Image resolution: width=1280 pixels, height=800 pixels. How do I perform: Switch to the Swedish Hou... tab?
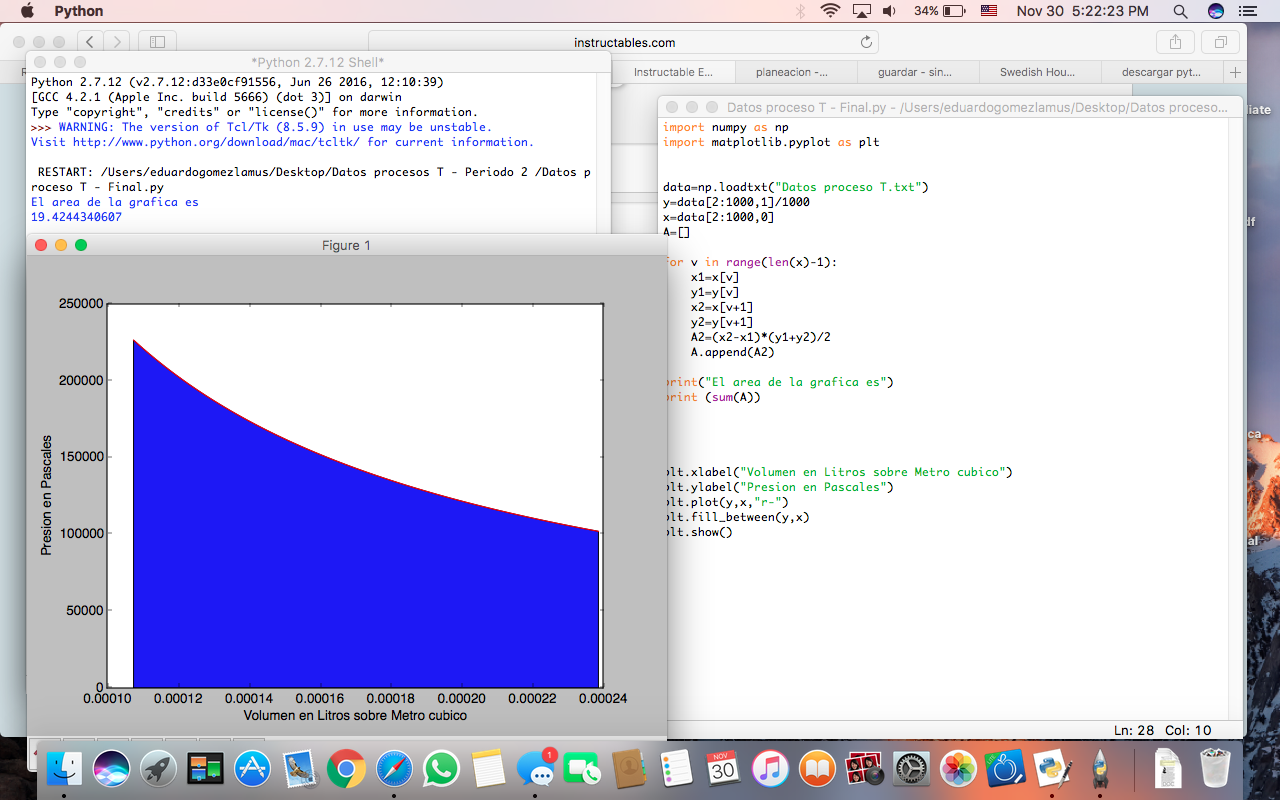1040,72
